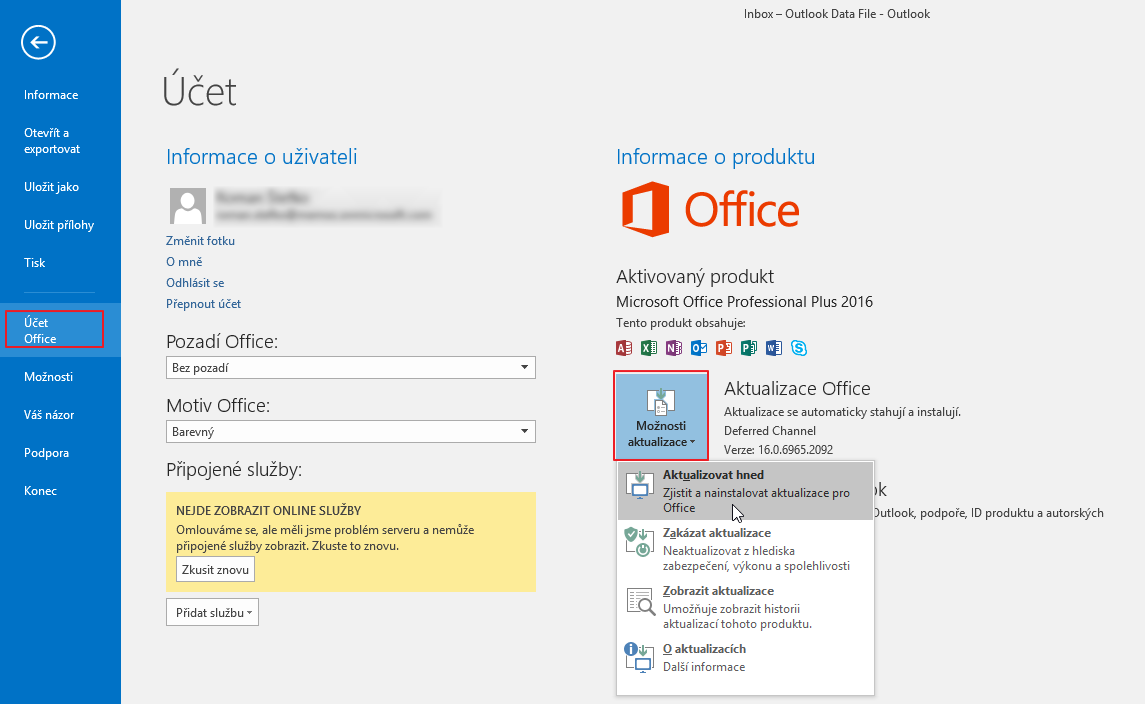This screenshot has width=1145, height=704.
Task: Click the user profile photo placeholder
Action: tap(188, 206)
